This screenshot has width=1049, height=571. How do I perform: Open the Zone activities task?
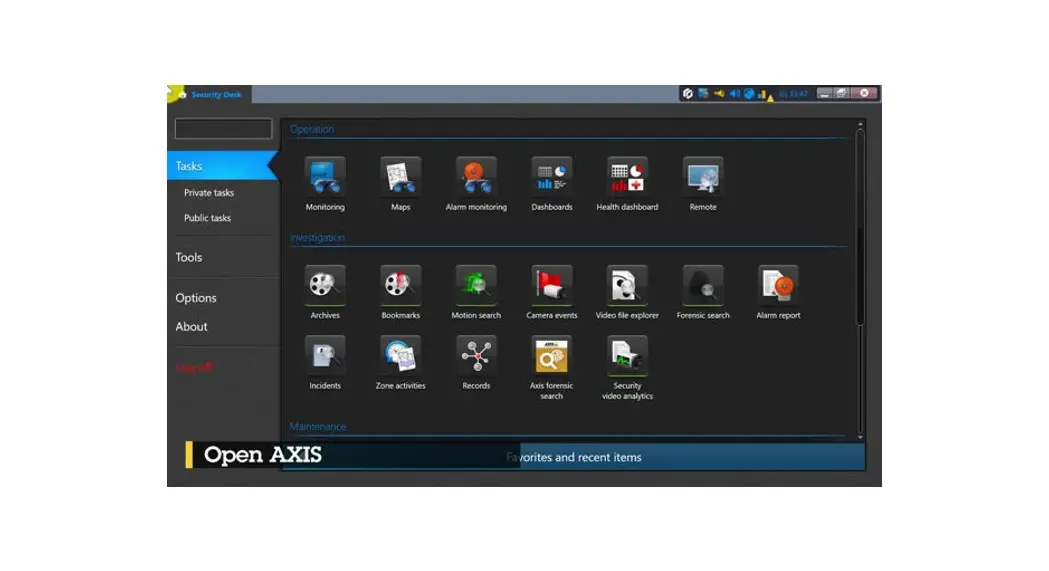[400, 362]
